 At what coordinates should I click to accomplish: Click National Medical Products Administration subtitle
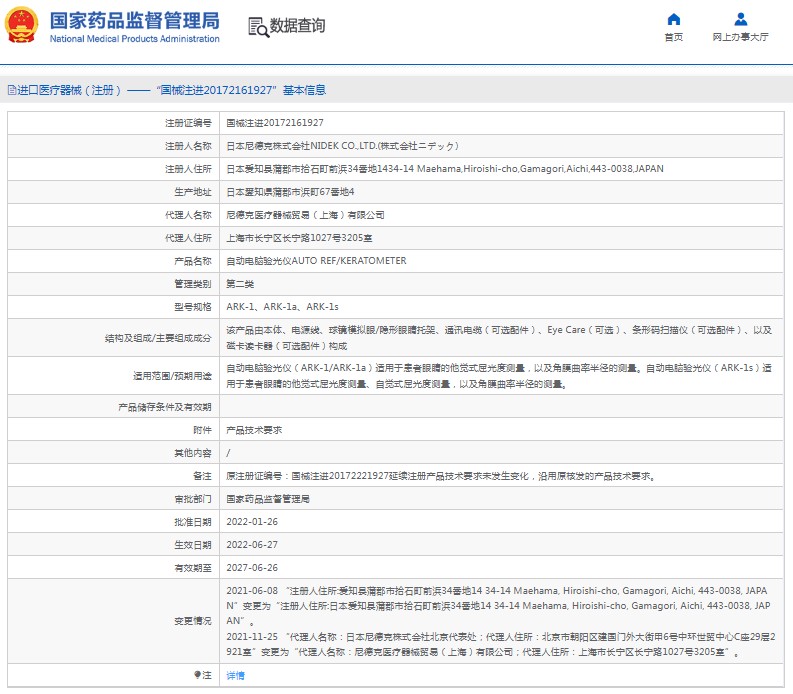coord(135,39)
